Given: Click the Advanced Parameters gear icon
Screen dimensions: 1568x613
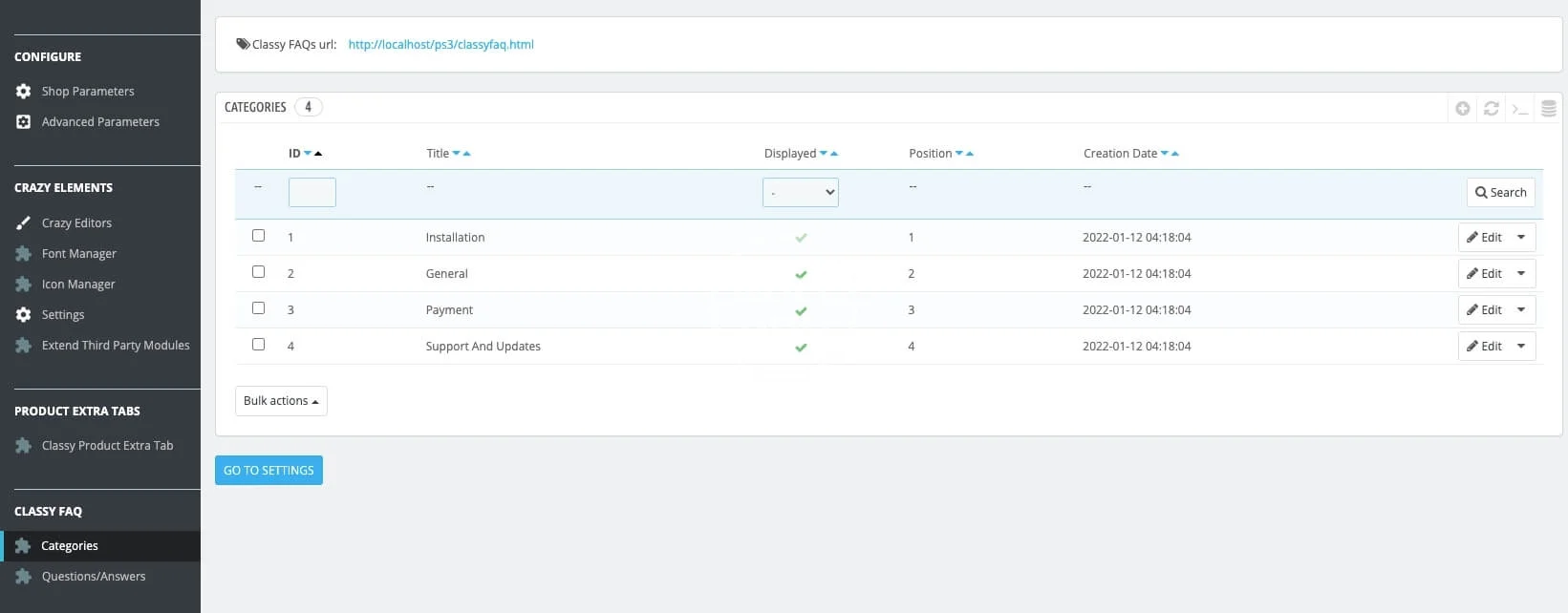Looking at the screenshot, I should [24, 121].
